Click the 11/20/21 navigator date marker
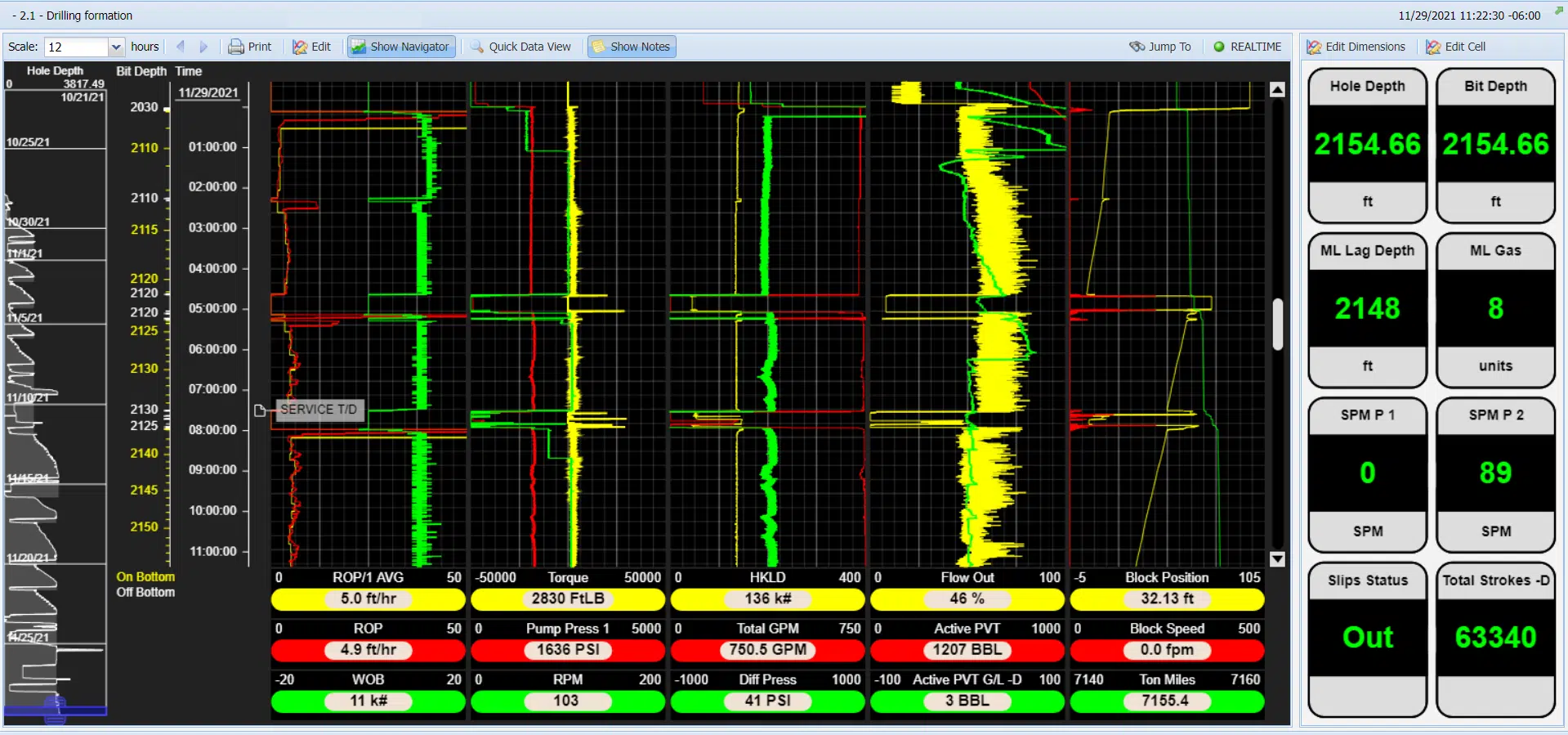The height and width of the screenshot is (735, 1568). pos(28,558)
